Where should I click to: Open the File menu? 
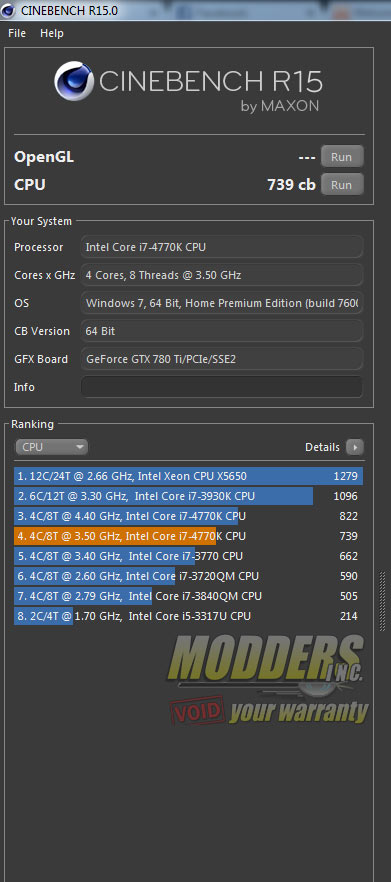[17, 34]
